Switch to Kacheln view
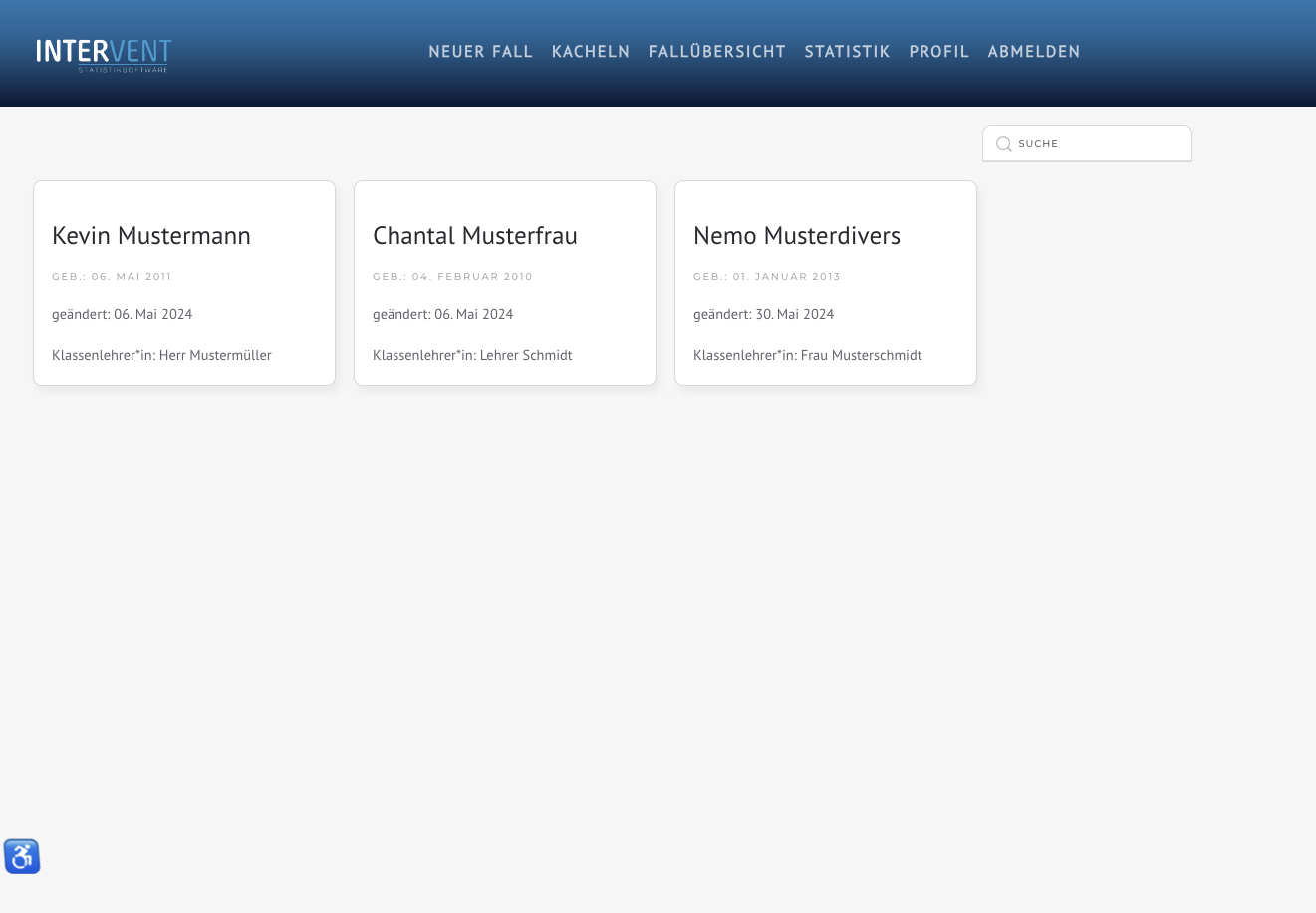The width and height of the screenshot is (1316, 913). coord(591,52)
